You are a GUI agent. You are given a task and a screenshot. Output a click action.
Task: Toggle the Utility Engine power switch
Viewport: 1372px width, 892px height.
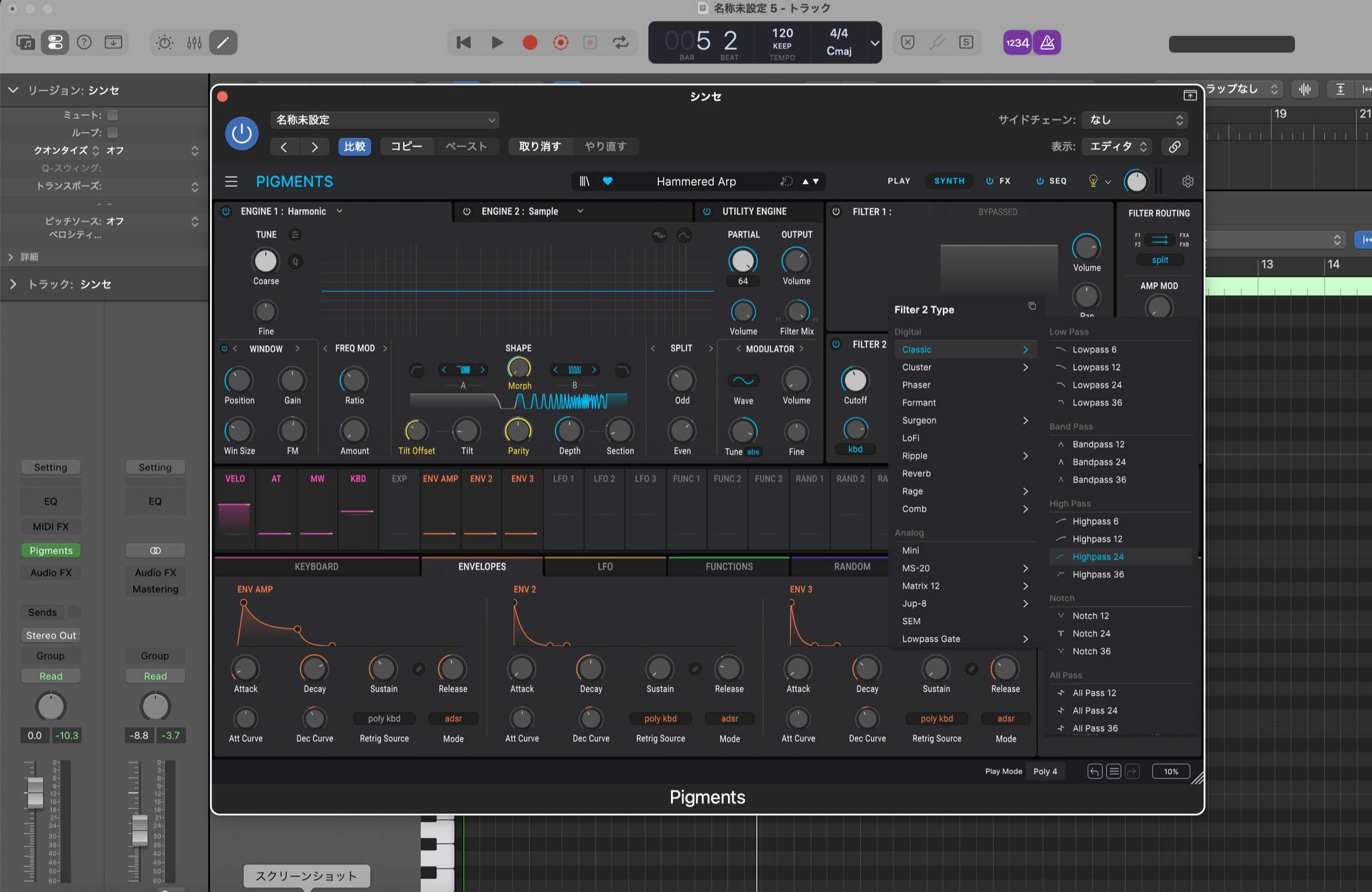(x=707, y=211)
